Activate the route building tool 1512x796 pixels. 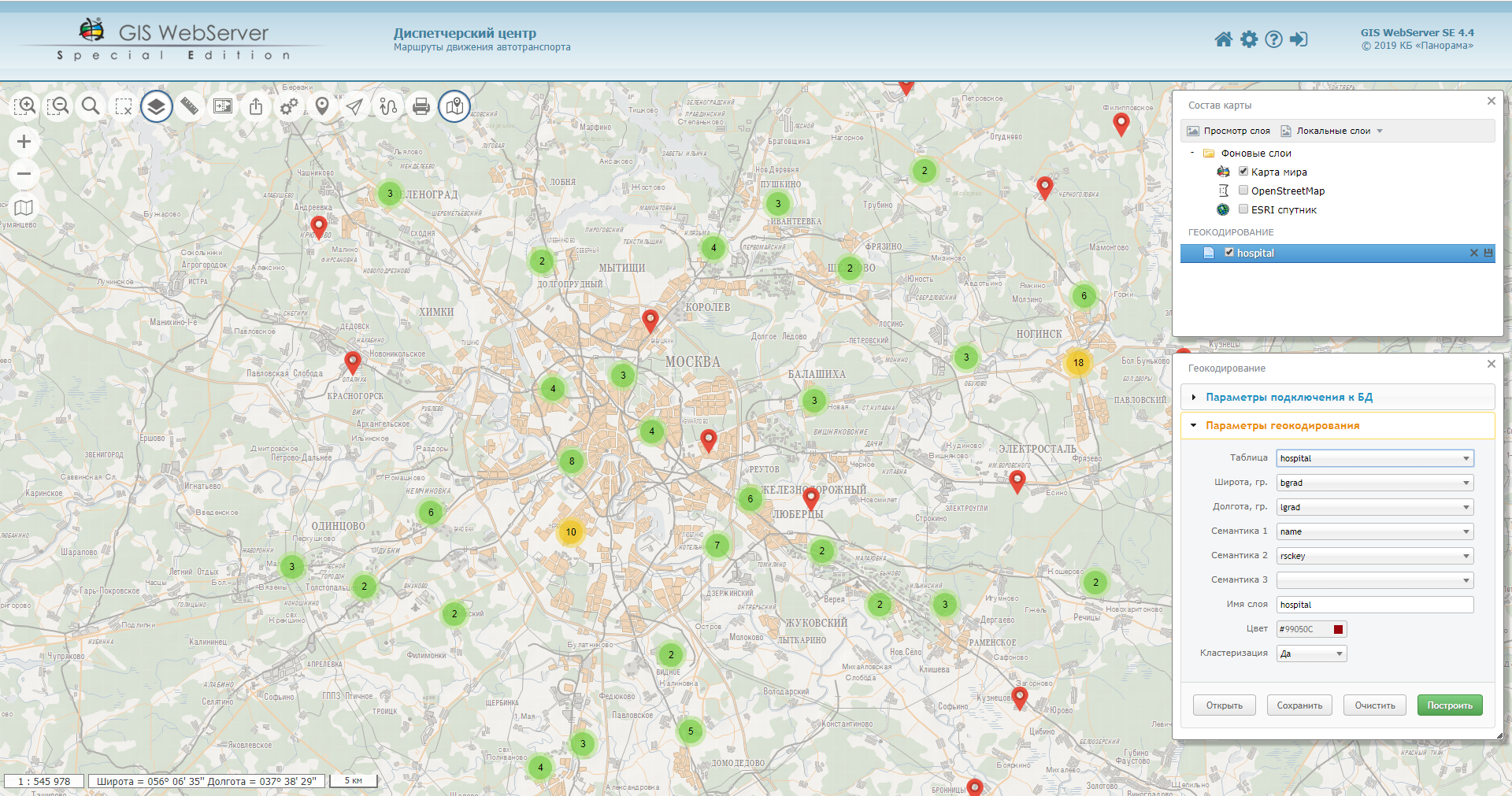coord(388,106)
